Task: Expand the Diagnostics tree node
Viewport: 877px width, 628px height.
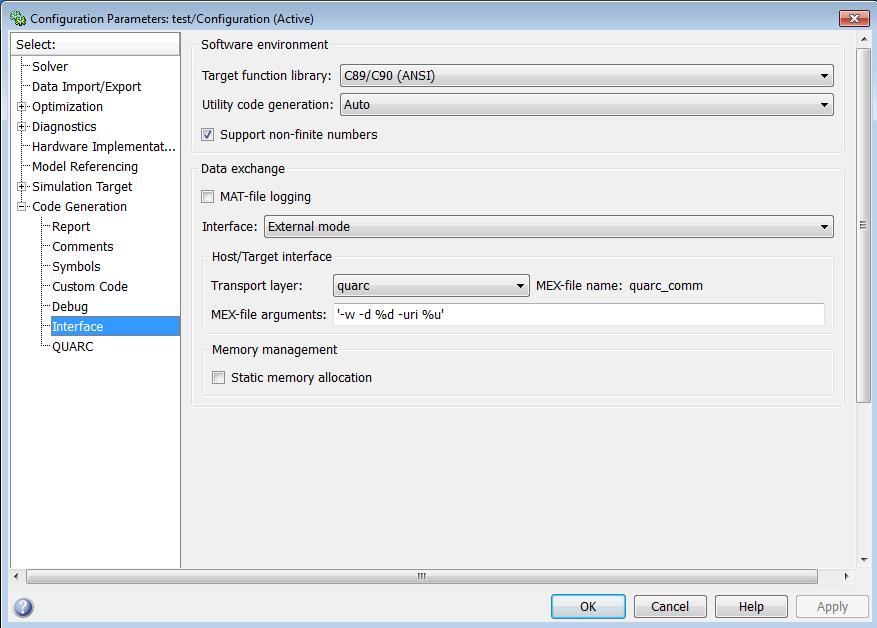Action: (22, 126)
